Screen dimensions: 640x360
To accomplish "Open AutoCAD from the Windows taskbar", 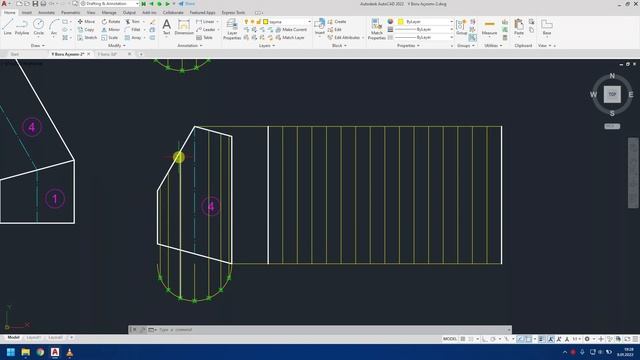I will 55,352.
